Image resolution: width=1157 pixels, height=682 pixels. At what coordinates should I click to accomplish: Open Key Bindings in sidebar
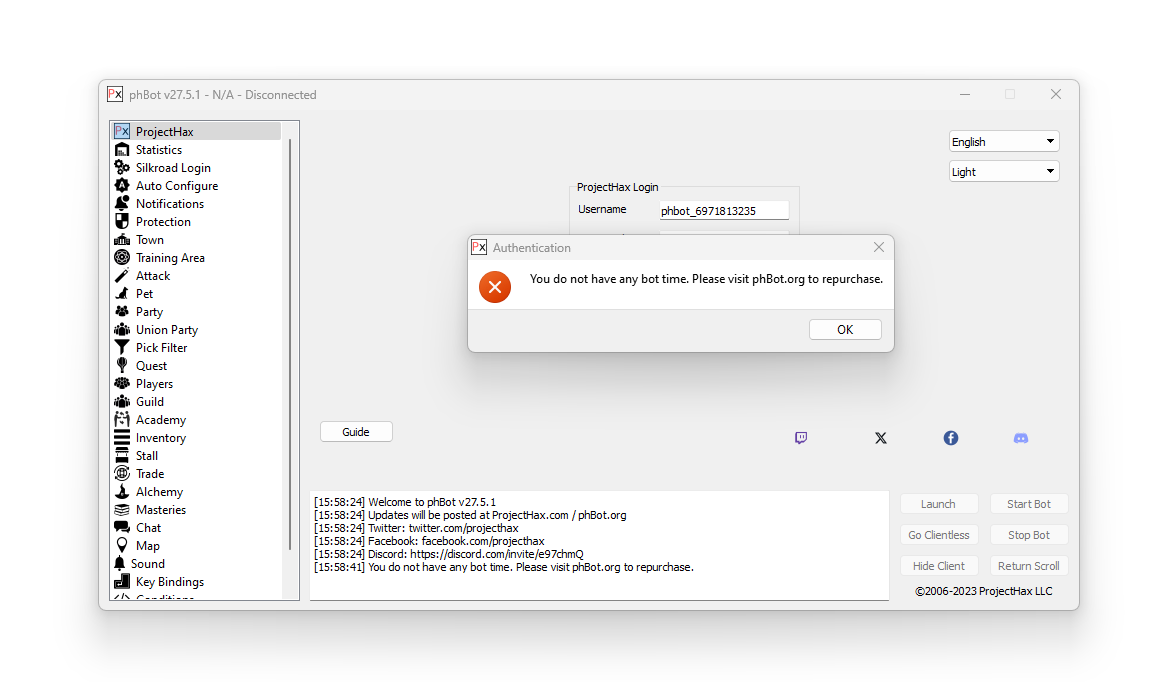(x=169, y=582)
